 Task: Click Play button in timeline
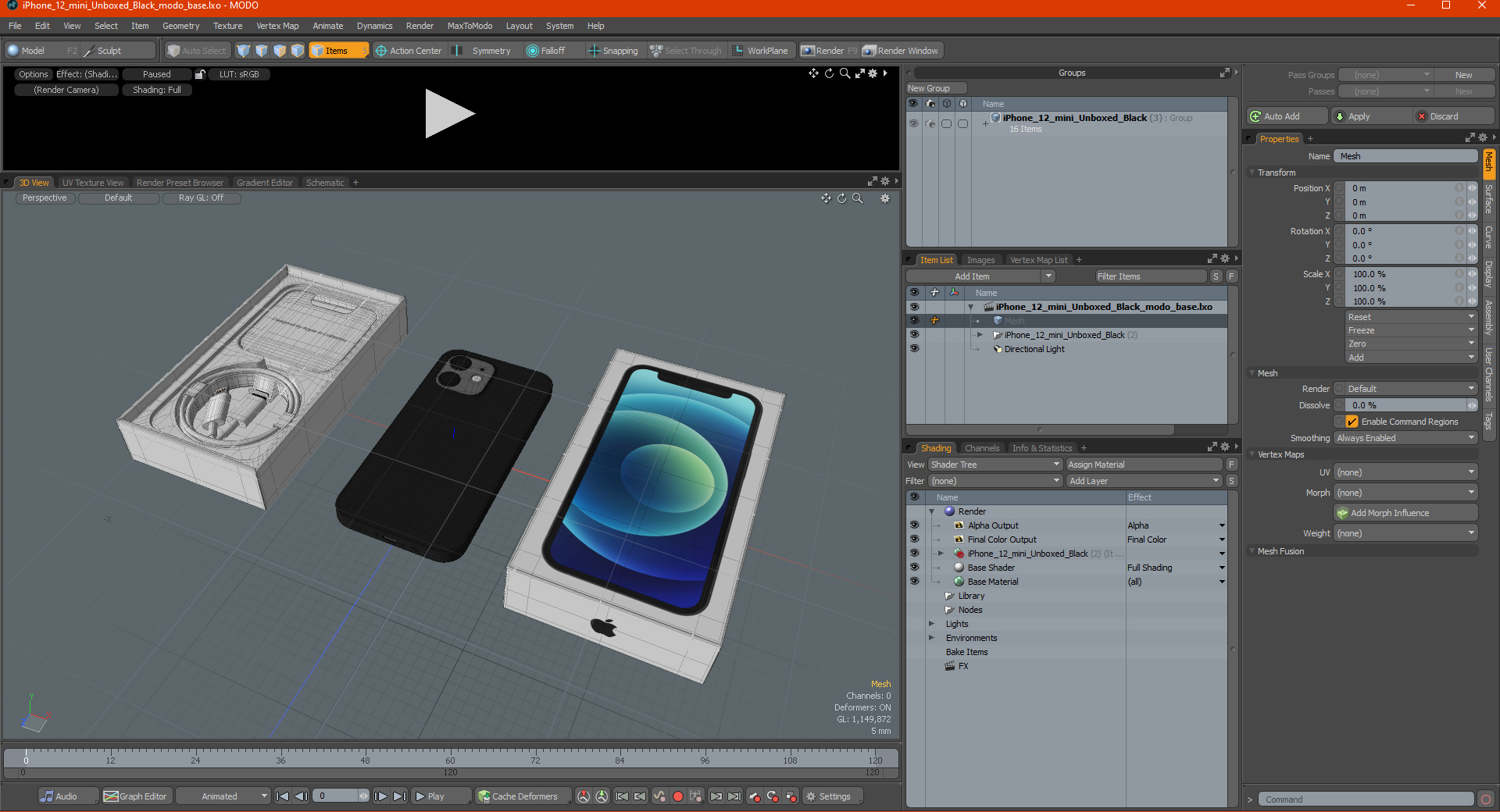tap(440, 796)
